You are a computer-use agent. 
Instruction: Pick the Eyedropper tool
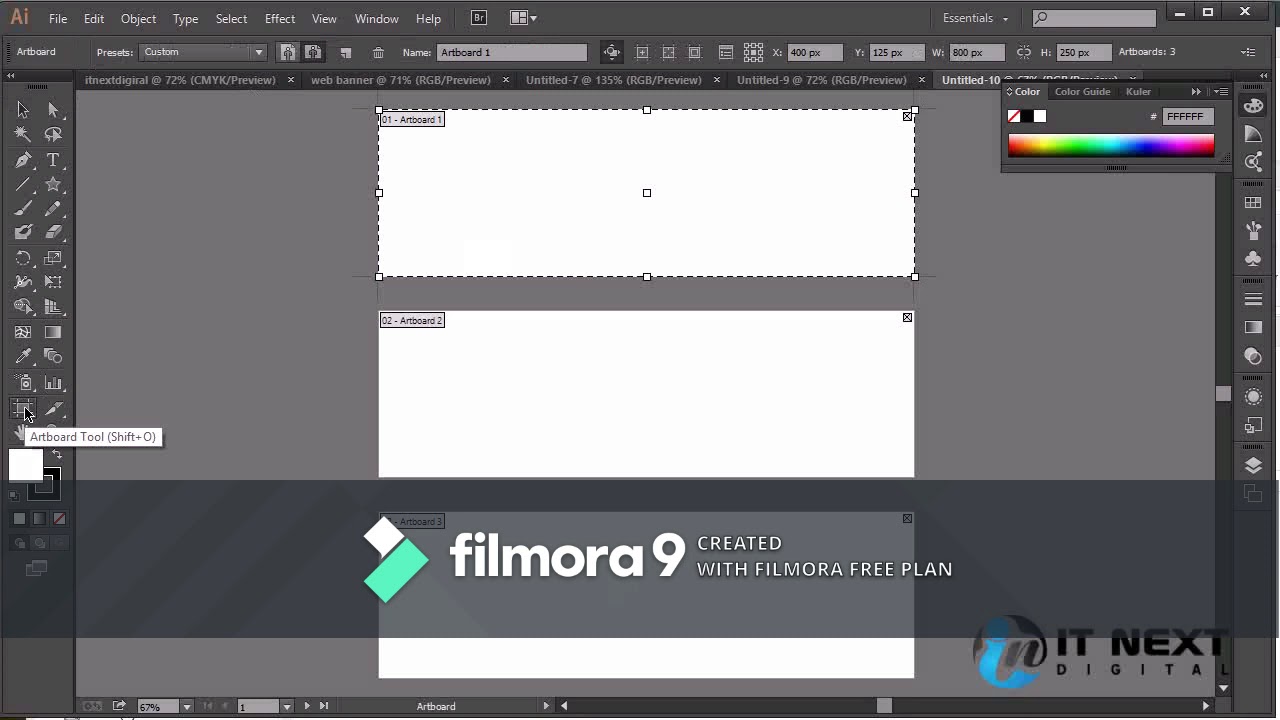point(23,356)
